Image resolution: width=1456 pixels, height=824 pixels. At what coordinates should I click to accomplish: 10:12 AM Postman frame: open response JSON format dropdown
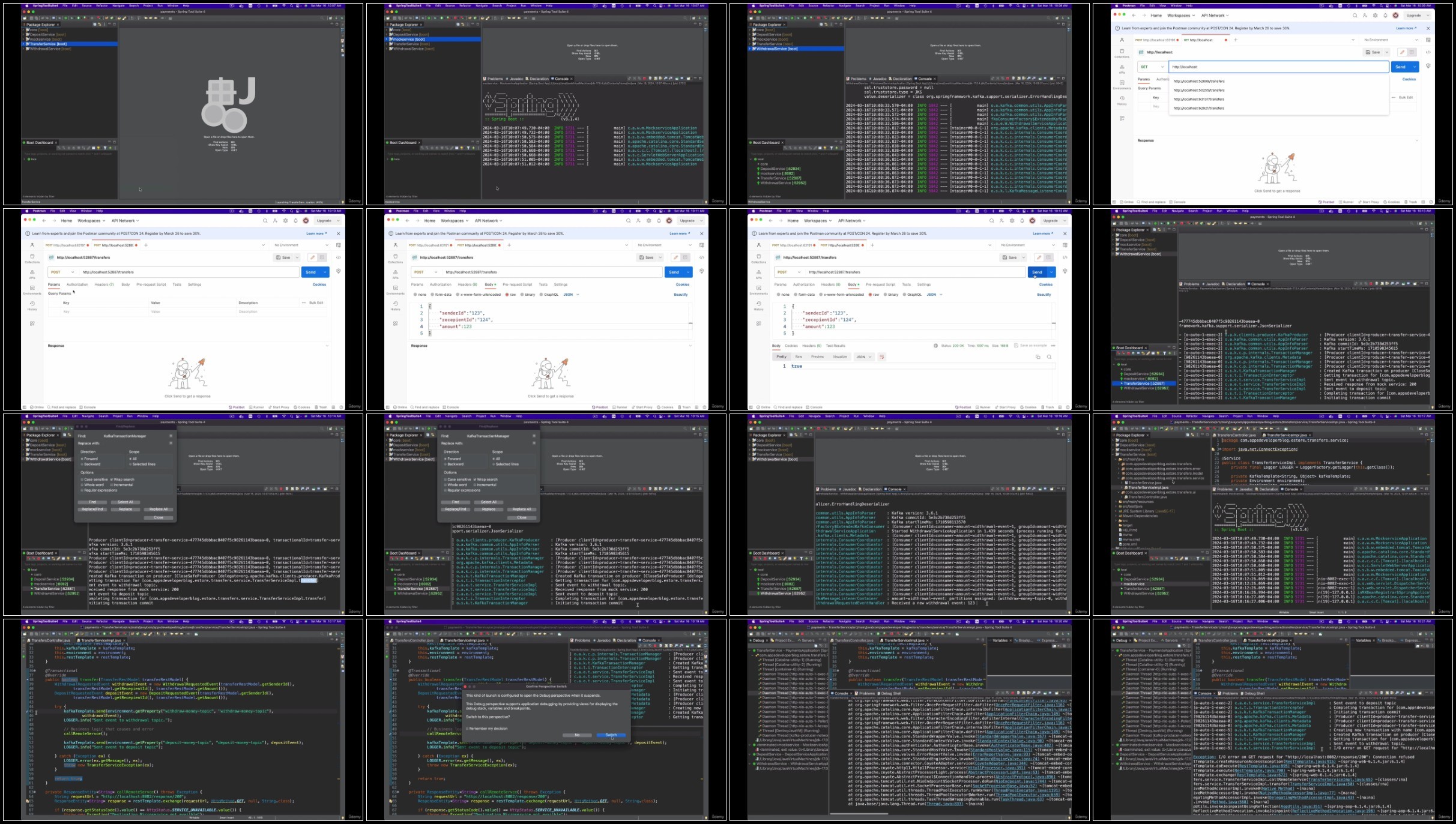pyautogui.click(x=864, y=356)
